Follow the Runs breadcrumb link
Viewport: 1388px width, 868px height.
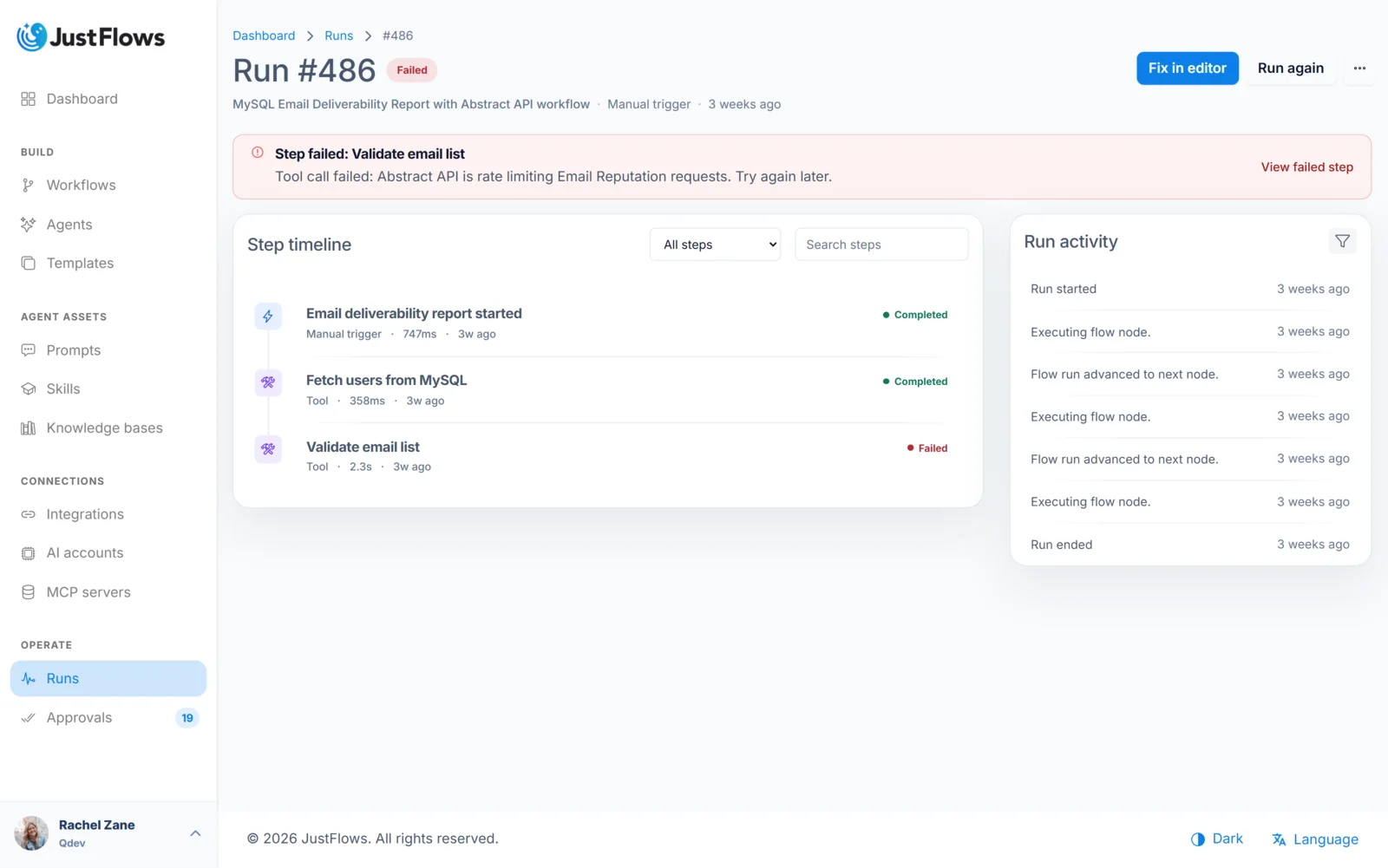tap(338, 36)
